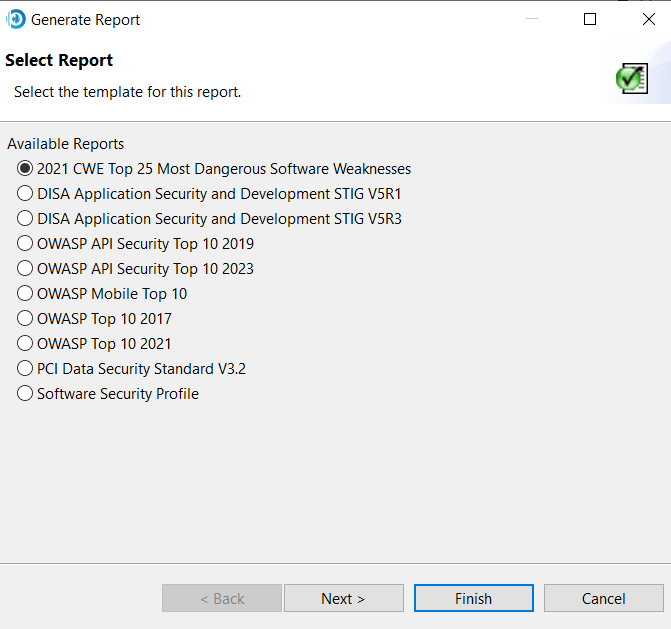671x629 pixels.
Task: Maximize the Generate Report window
Action: (590, 19)
